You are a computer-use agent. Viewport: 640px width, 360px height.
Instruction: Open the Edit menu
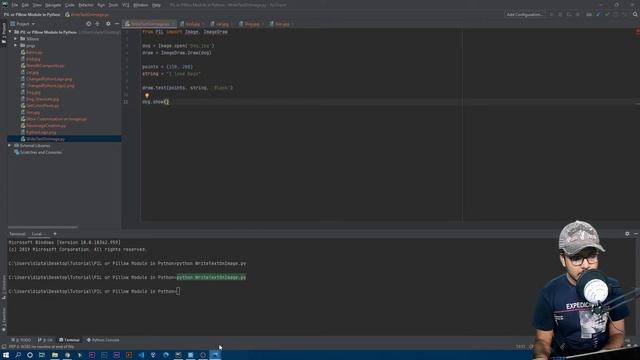coord(25,5)
